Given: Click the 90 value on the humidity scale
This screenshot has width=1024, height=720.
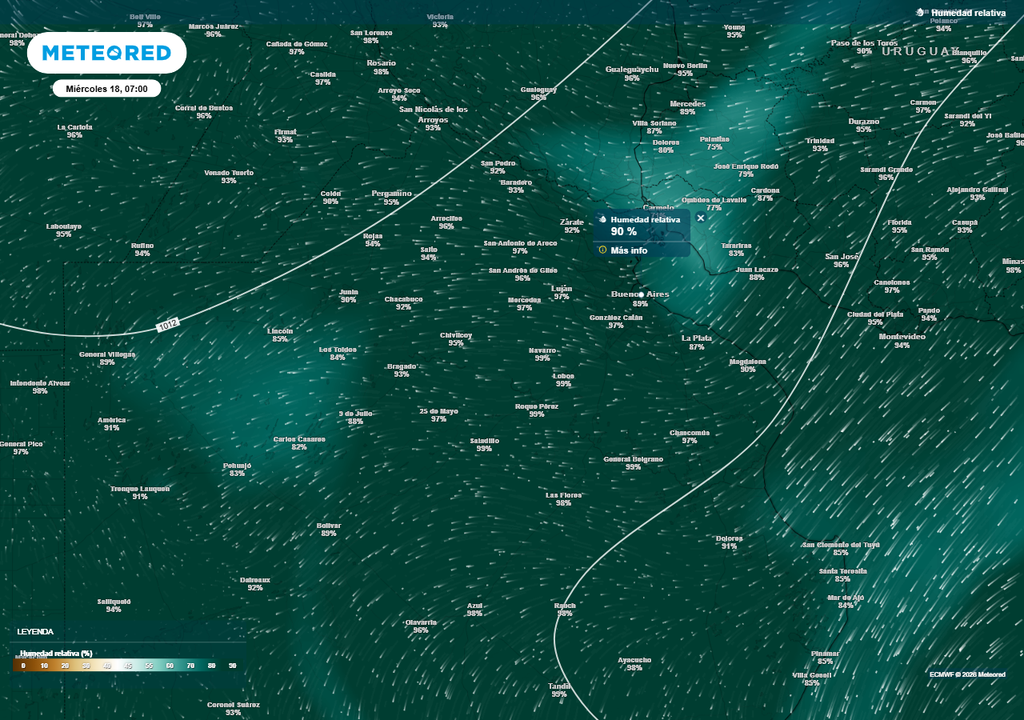Looking at the screenshot, I should pos(232,665).
